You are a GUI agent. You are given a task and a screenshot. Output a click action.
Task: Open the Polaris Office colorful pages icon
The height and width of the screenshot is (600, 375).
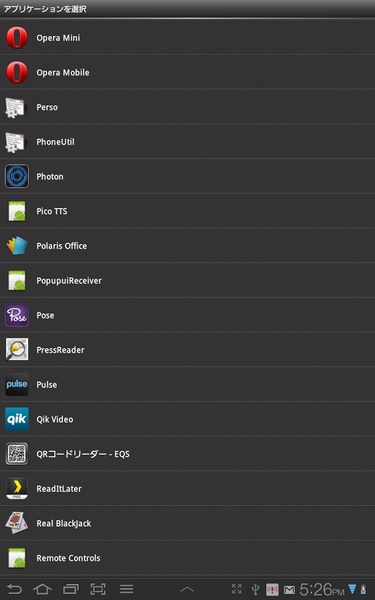click(x=17, y=246)
